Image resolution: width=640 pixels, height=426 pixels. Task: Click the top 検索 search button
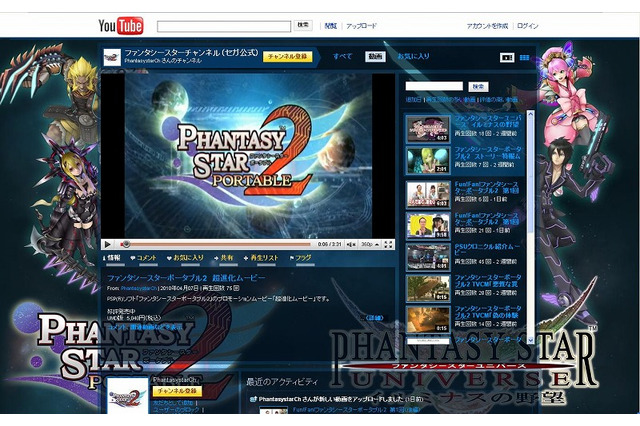tap(303, 25)
